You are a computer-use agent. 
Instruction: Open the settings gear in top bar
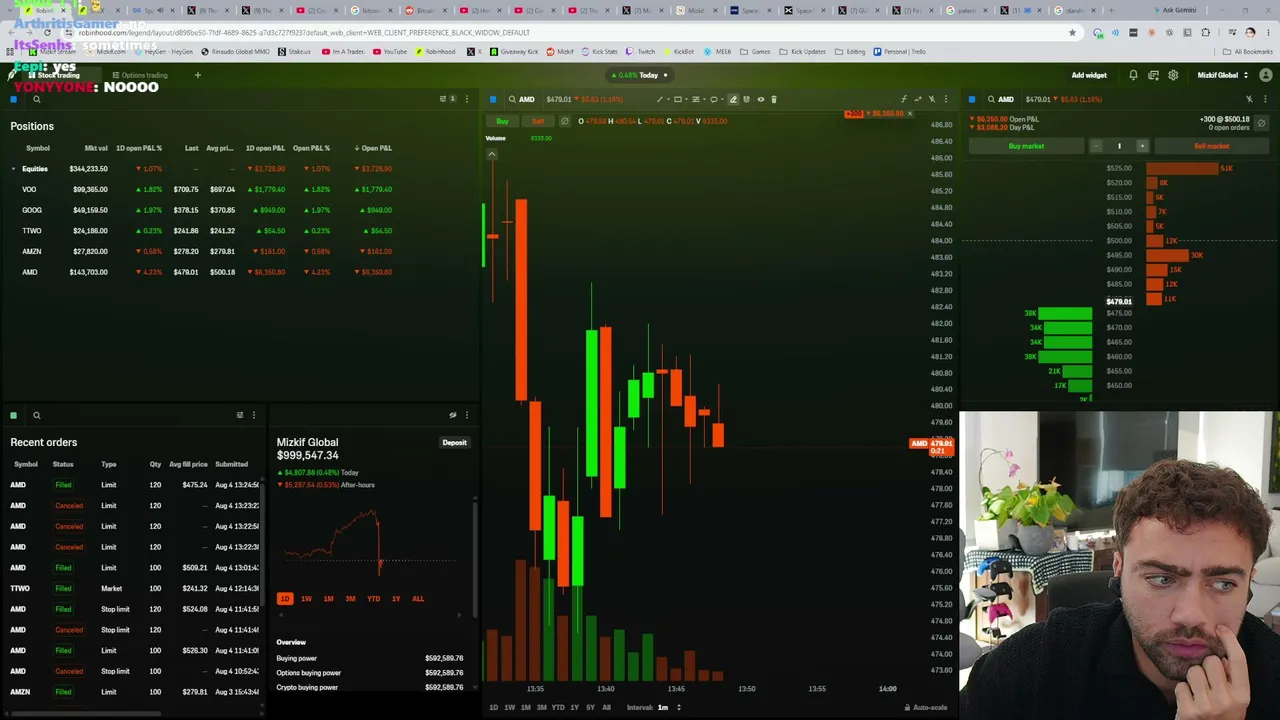pyautogui.click(x=1173, y=75)
